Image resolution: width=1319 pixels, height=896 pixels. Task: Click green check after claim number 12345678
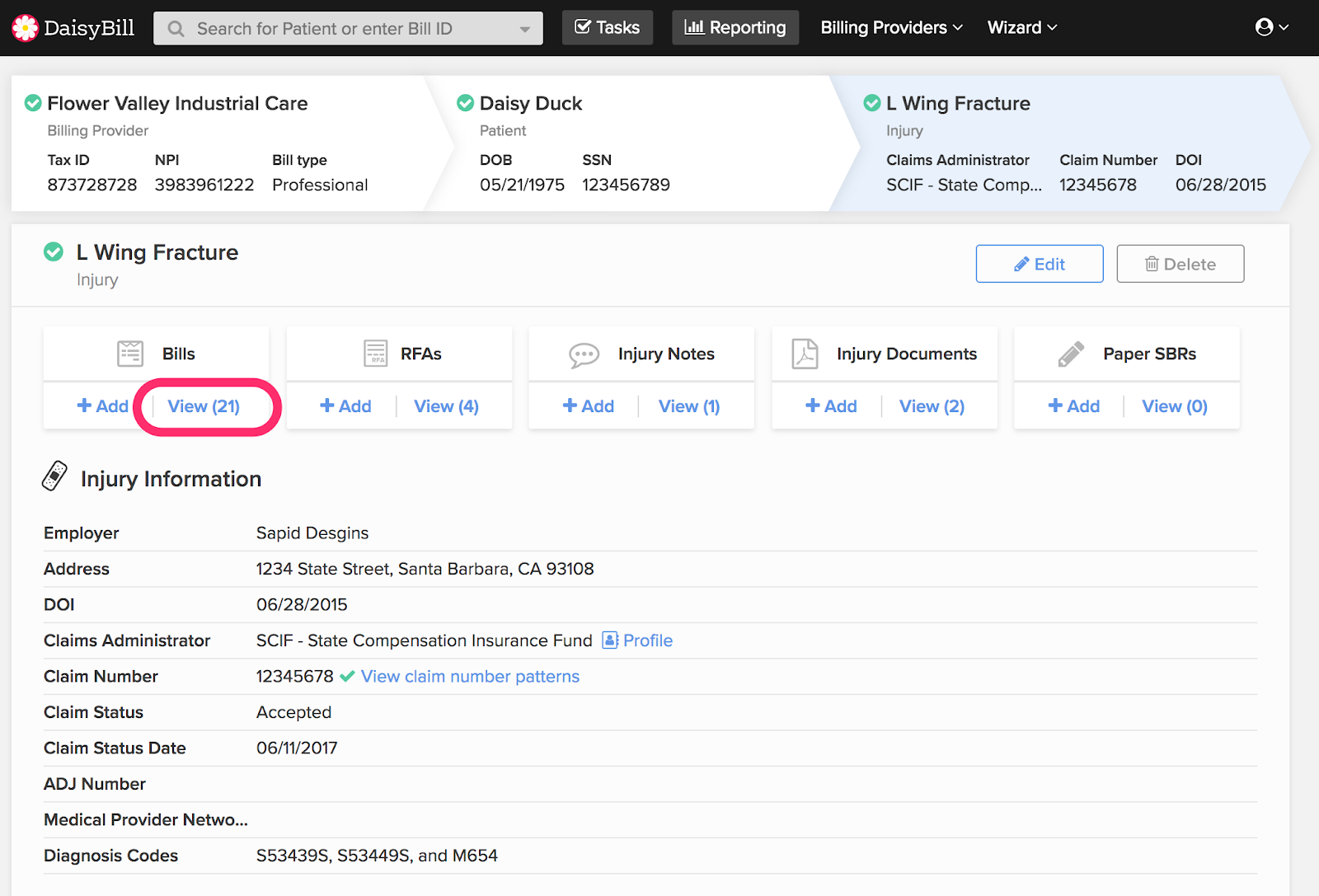click(x=347, y=676)
